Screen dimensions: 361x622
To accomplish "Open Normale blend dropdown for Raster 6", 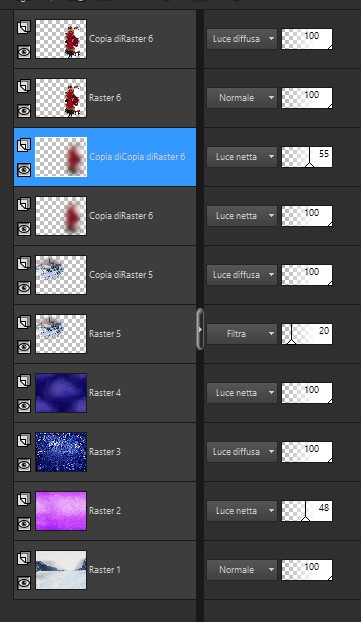I will pos(242,98).
